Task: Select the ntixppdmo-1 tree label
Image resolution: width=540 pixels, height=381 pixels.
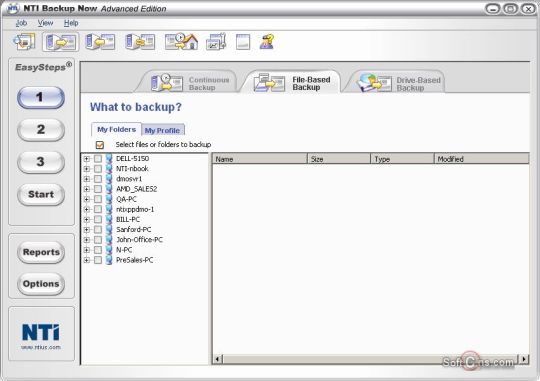Action: point(135,209)
